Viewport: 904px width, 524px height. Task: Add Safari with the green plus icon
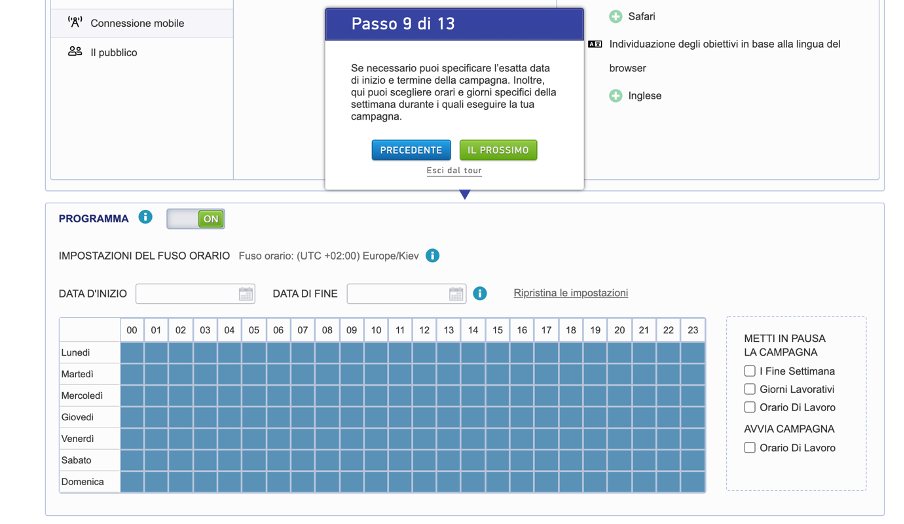pyautogui.click(x=616, y=17)
